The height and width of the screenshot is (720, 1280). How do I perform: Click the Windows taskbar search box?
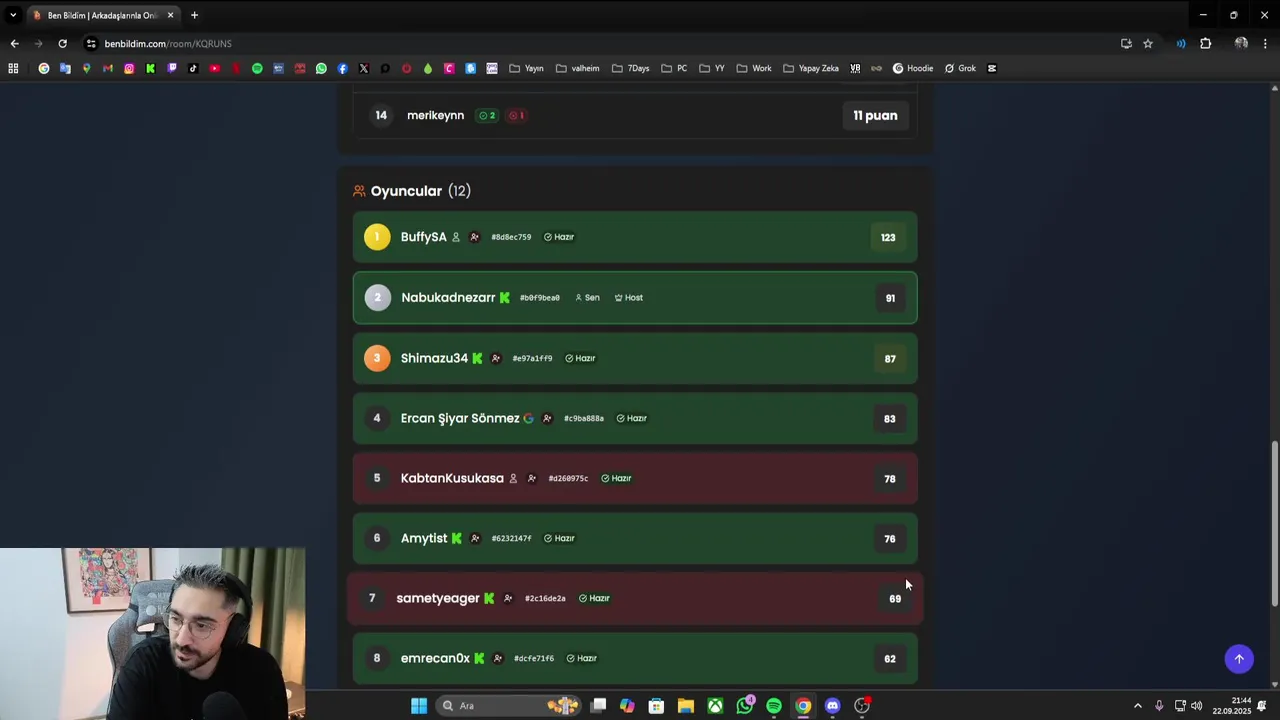click(x=508, y=706)
